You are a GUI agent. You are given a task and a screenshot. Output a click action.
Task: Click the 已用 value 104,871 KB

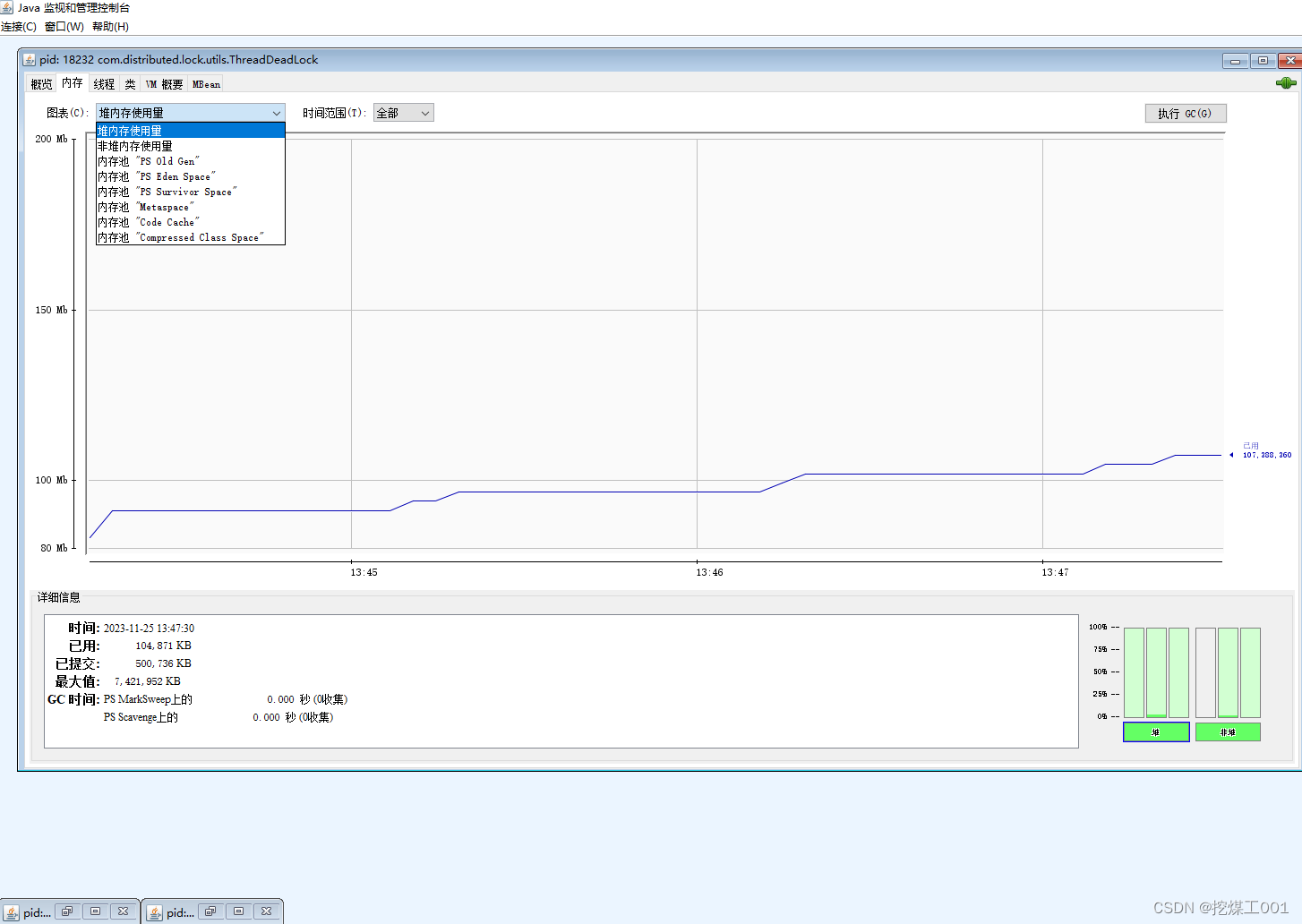tap(163, 646)
